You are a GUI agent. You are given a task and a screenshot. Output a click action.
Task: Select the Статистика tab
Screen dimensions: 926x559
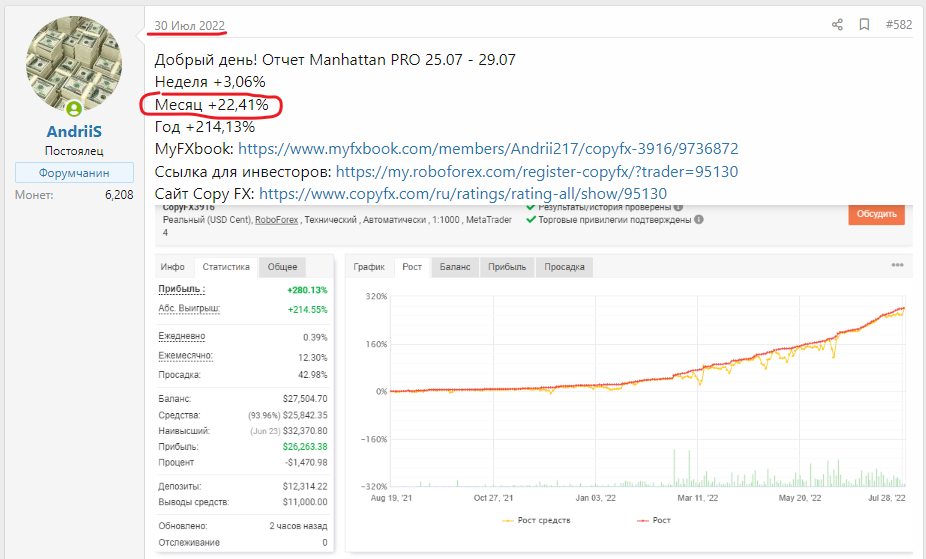click(x=226, y=267)
